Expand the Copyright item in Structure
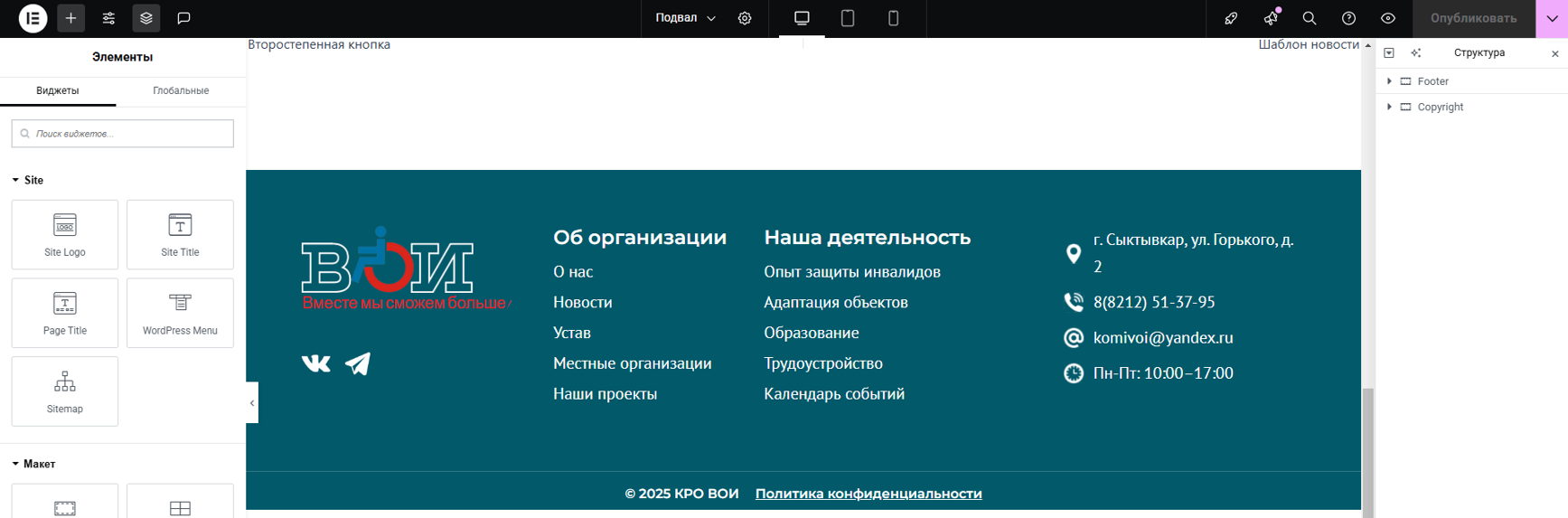Image resolution: width=1568 pixels, height=518 pixels. (1389, 107)
